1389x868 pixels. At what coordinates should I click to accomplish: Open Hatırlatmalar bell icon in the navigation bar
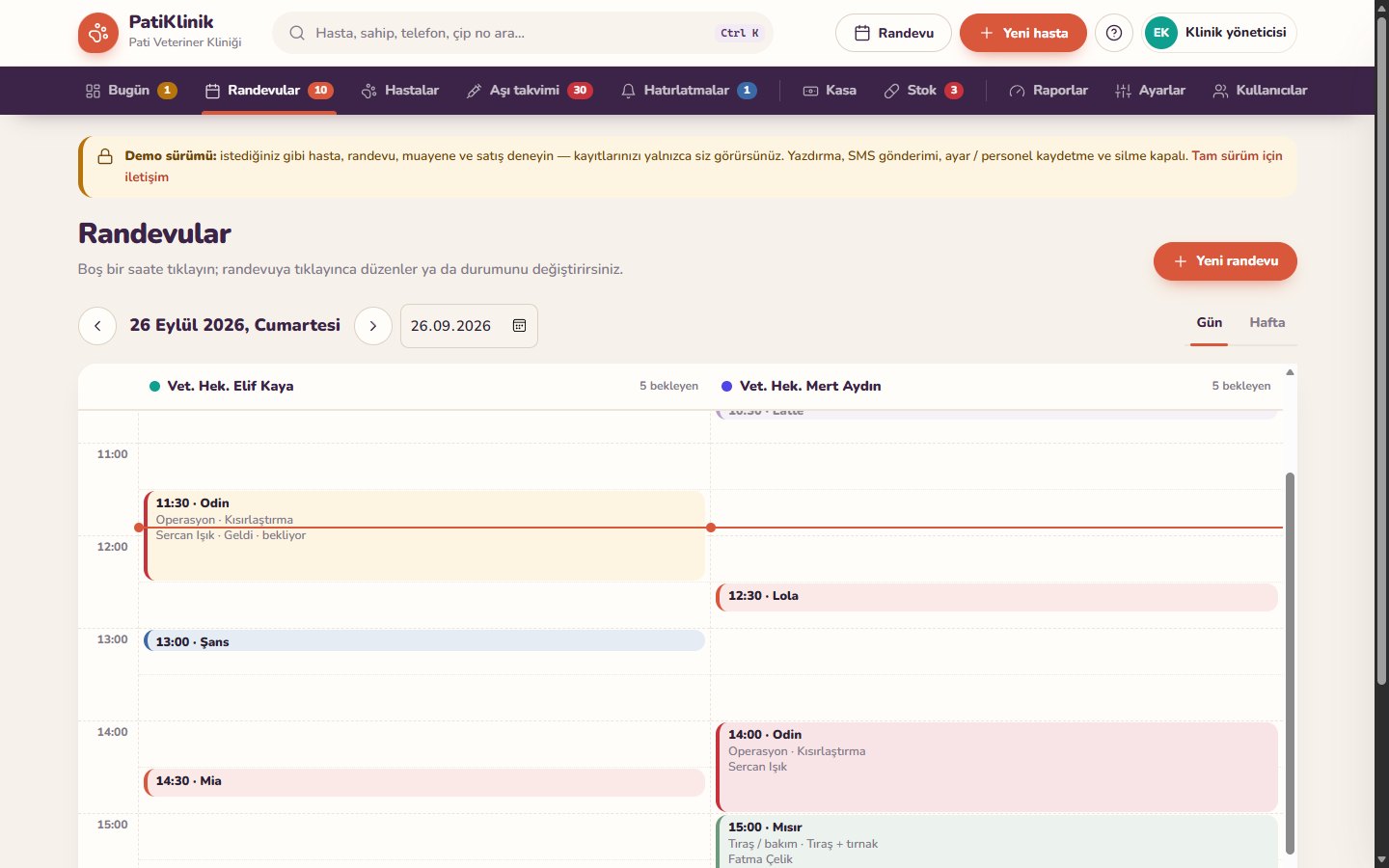[628, 91]
